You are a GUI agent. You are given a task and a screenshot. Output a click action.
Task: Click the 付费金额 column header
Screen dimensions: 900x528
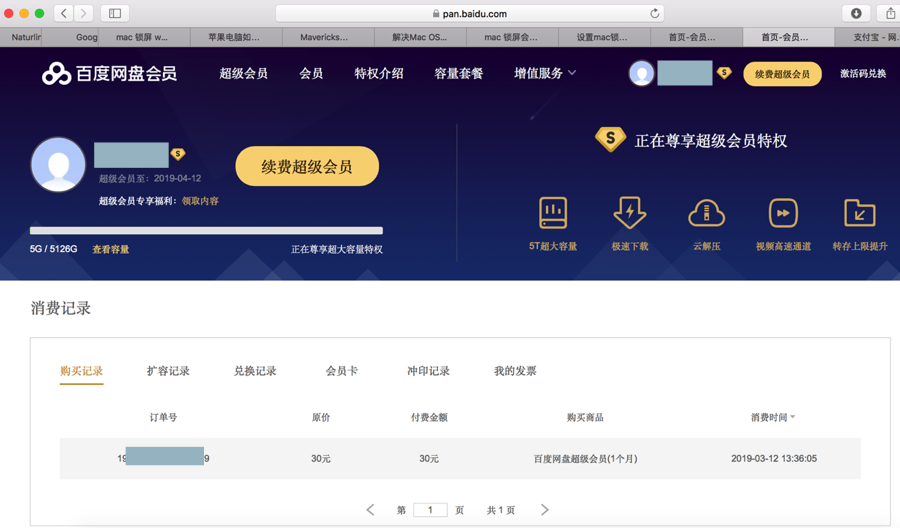pos(429,417)
